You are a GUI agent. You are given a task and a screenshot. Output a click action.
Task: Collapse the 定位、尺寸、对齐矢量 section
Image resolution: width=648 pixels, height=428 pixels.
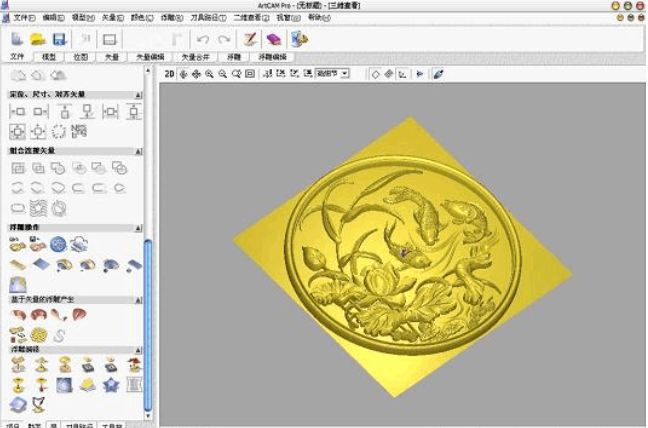[138, 95]
